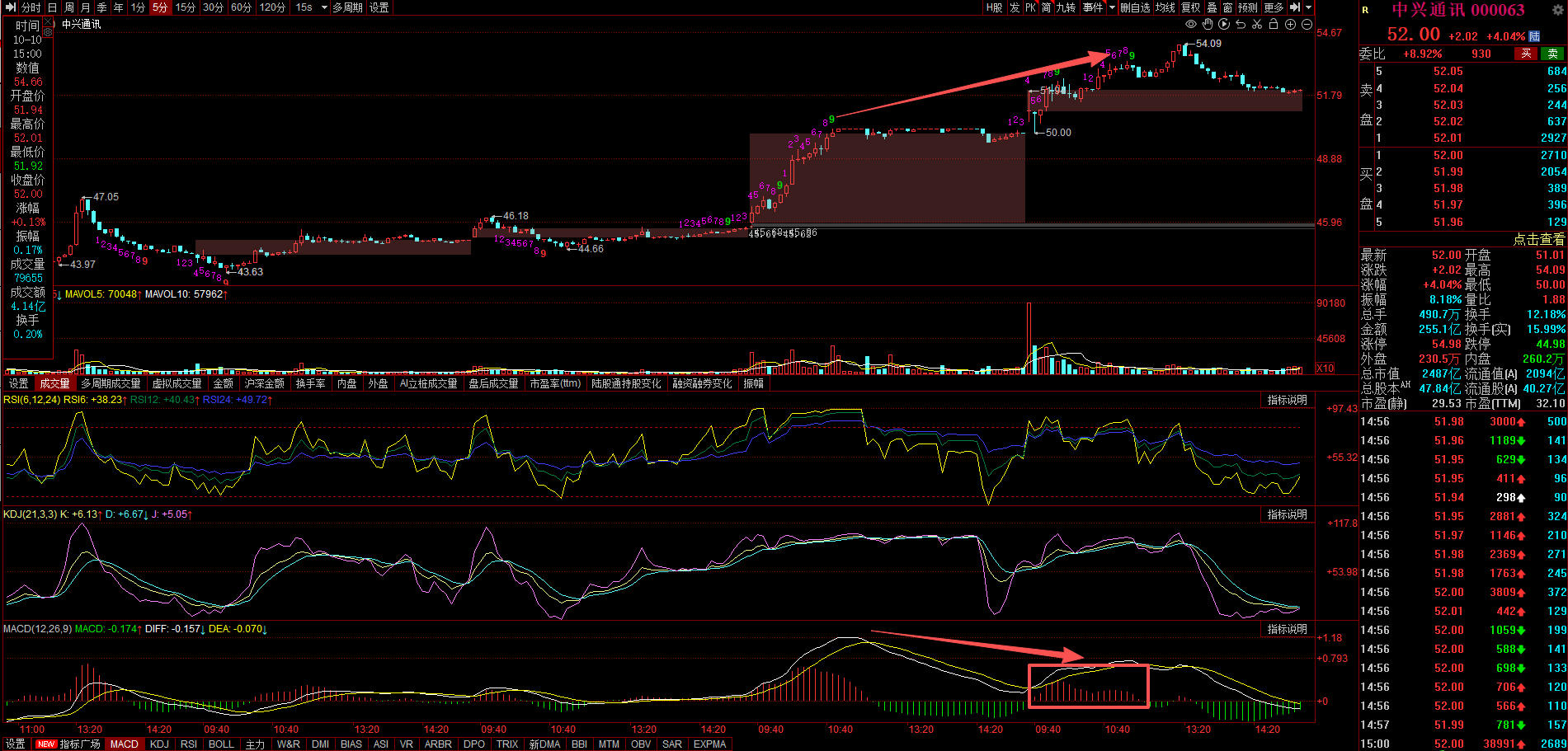Switch to 日 daily period
The width and height of the screenshot is (1568, 751).
click(x=52, y=7)
